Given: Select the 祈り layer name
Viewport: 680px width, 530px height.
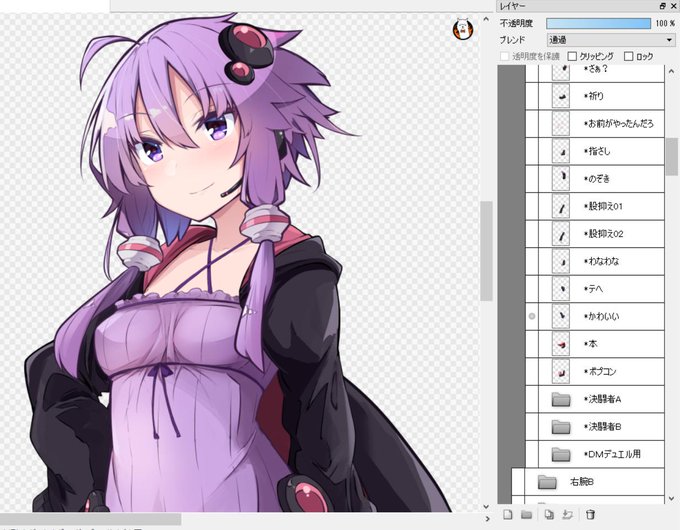Looking at the screenshot, I should (x=594, y=96).
